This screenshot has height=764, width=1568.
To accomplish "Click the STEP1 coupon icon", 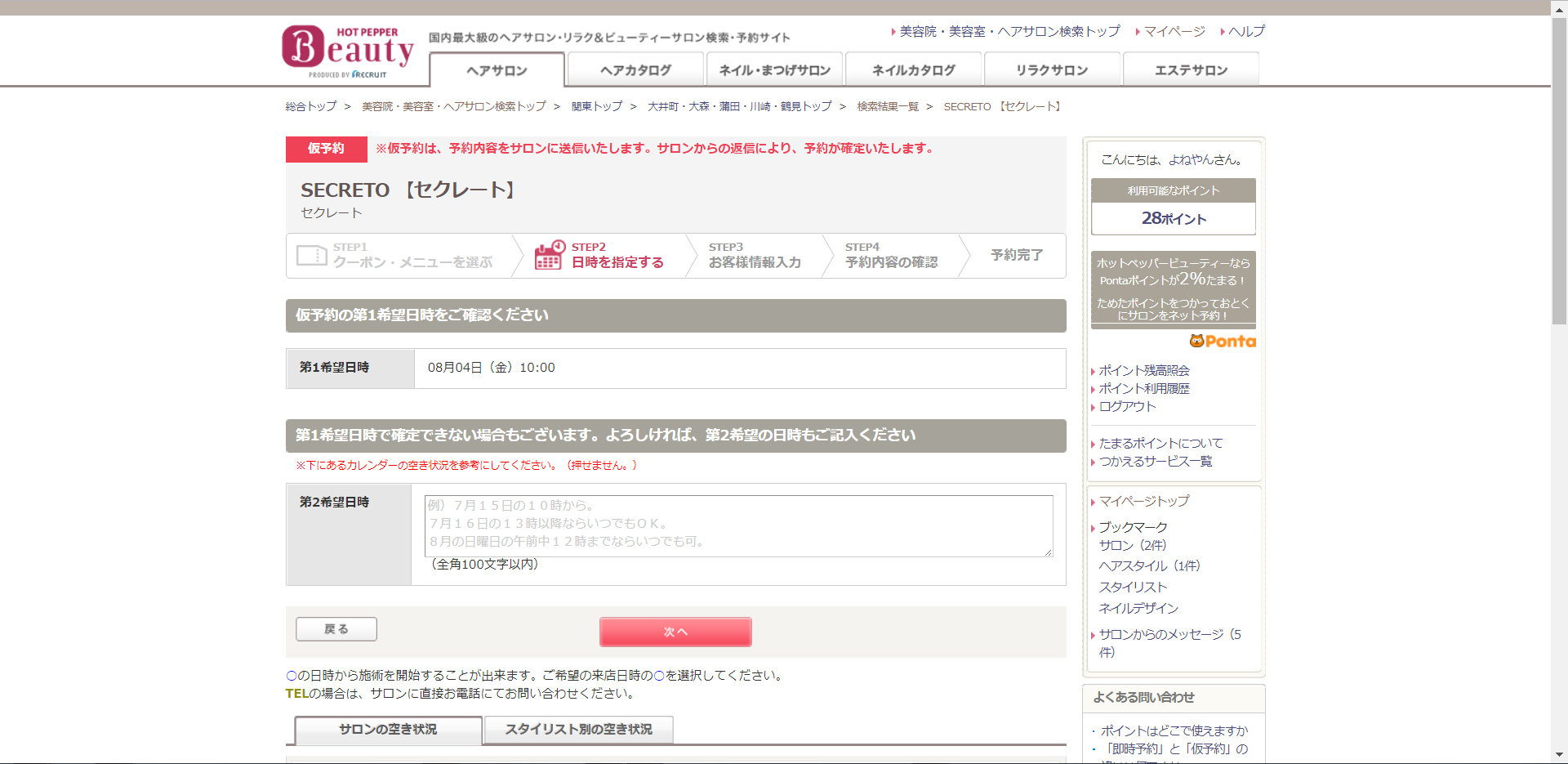I will (x=311, y=255).
